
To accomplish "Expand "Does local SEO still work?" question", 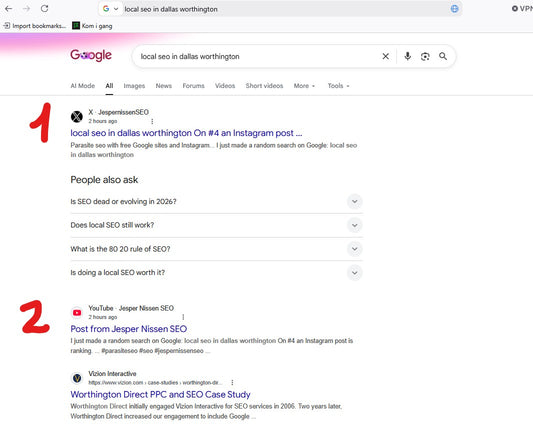I will point(217,225).
